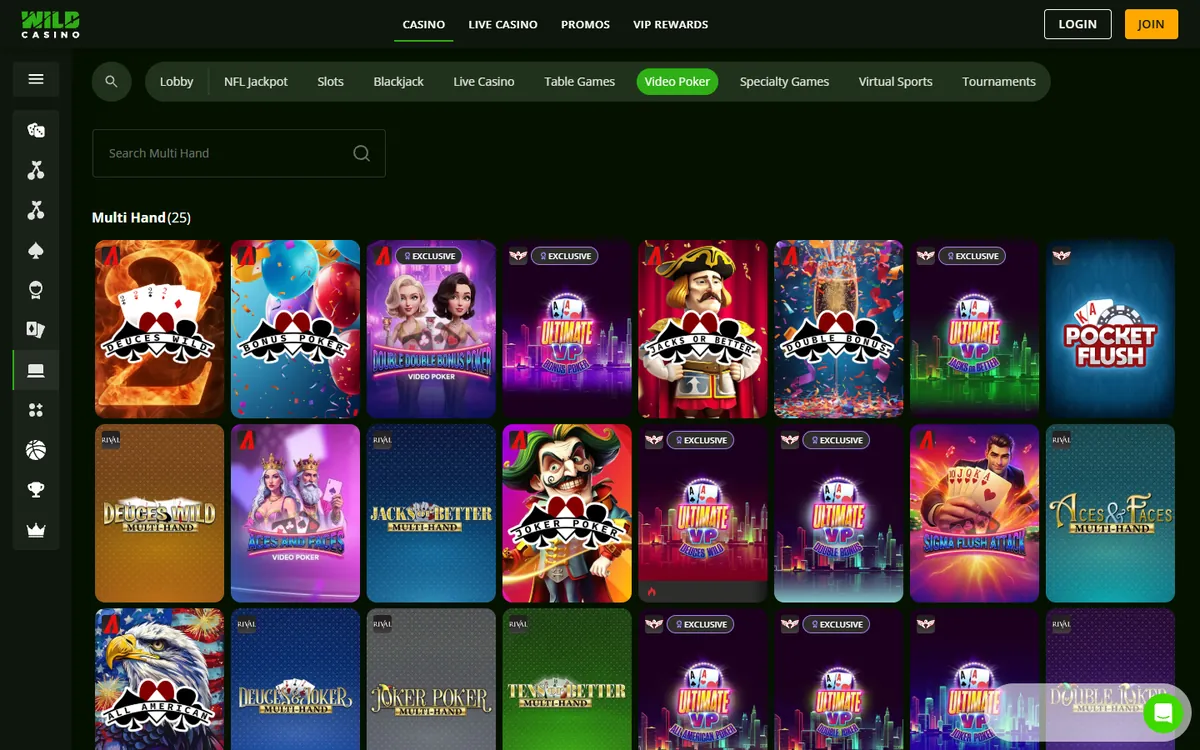Open the Live Casino category pill
Viewport: 1200px width, 750px height.
click(484, 81)
